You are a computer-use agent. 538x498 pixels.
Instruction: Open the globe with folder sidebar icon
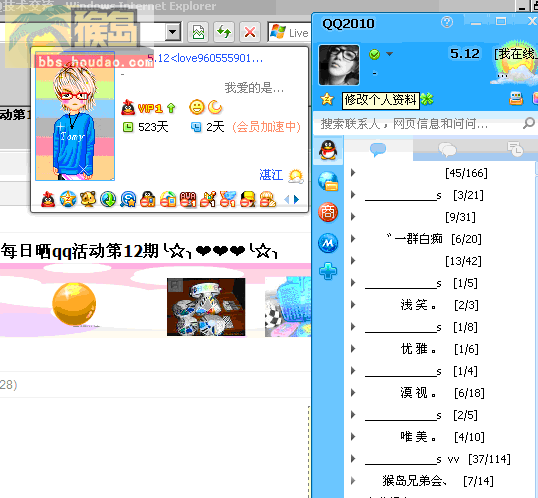[328, 181]
